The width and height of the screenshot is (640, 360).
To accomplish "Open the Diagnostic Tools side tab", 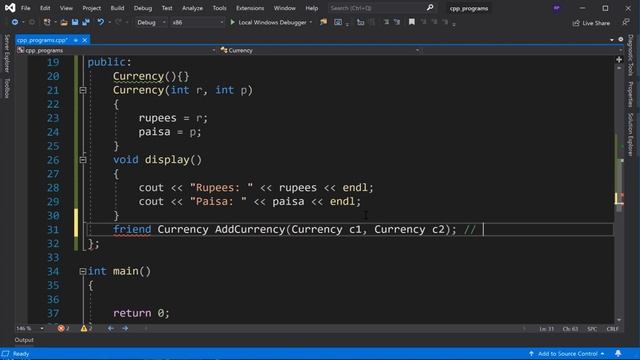I will pyautogui.click(x=631, y=55).
